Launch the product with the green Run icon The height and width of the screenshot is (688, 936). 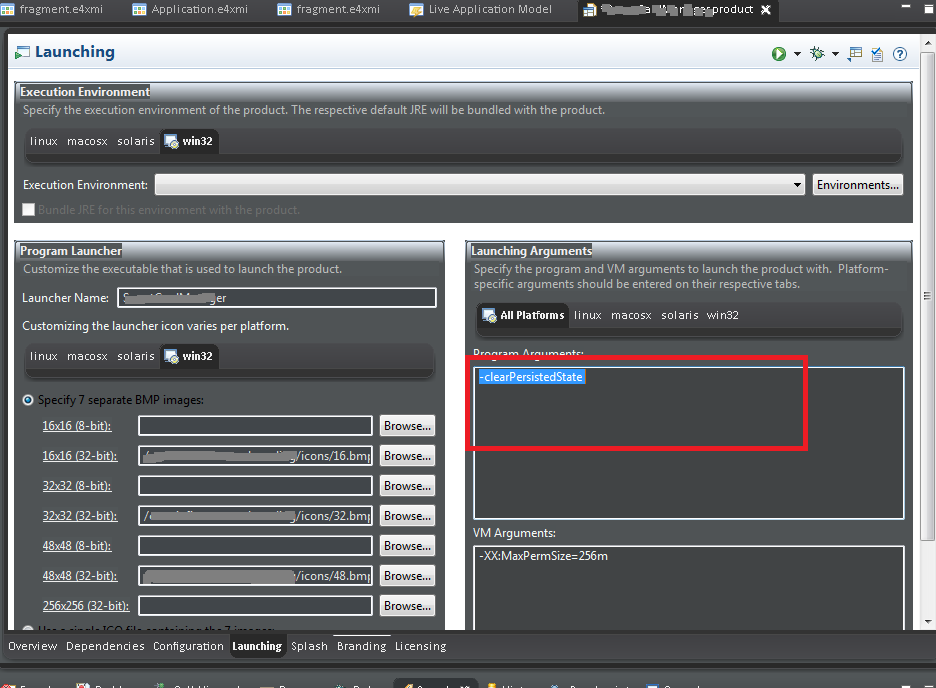click(778, 54)
